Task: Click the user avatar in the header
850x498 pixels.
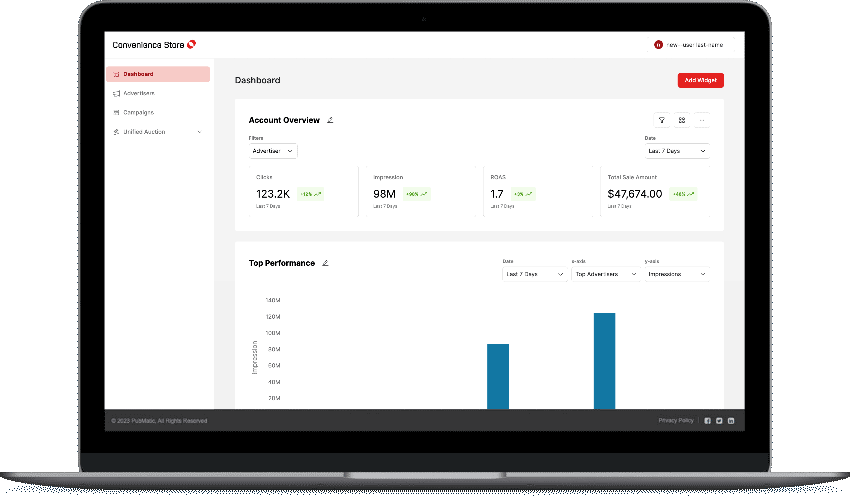Action: point(658,45)
